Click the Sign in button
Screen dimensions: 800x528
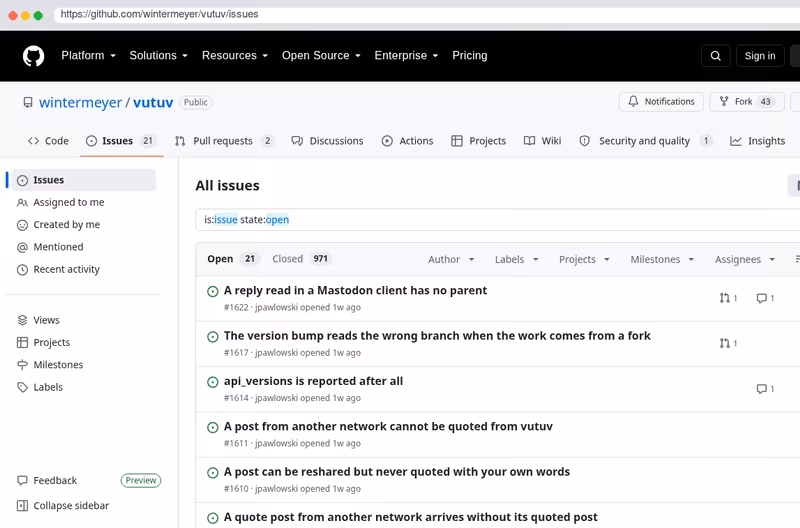click(760, 56)
